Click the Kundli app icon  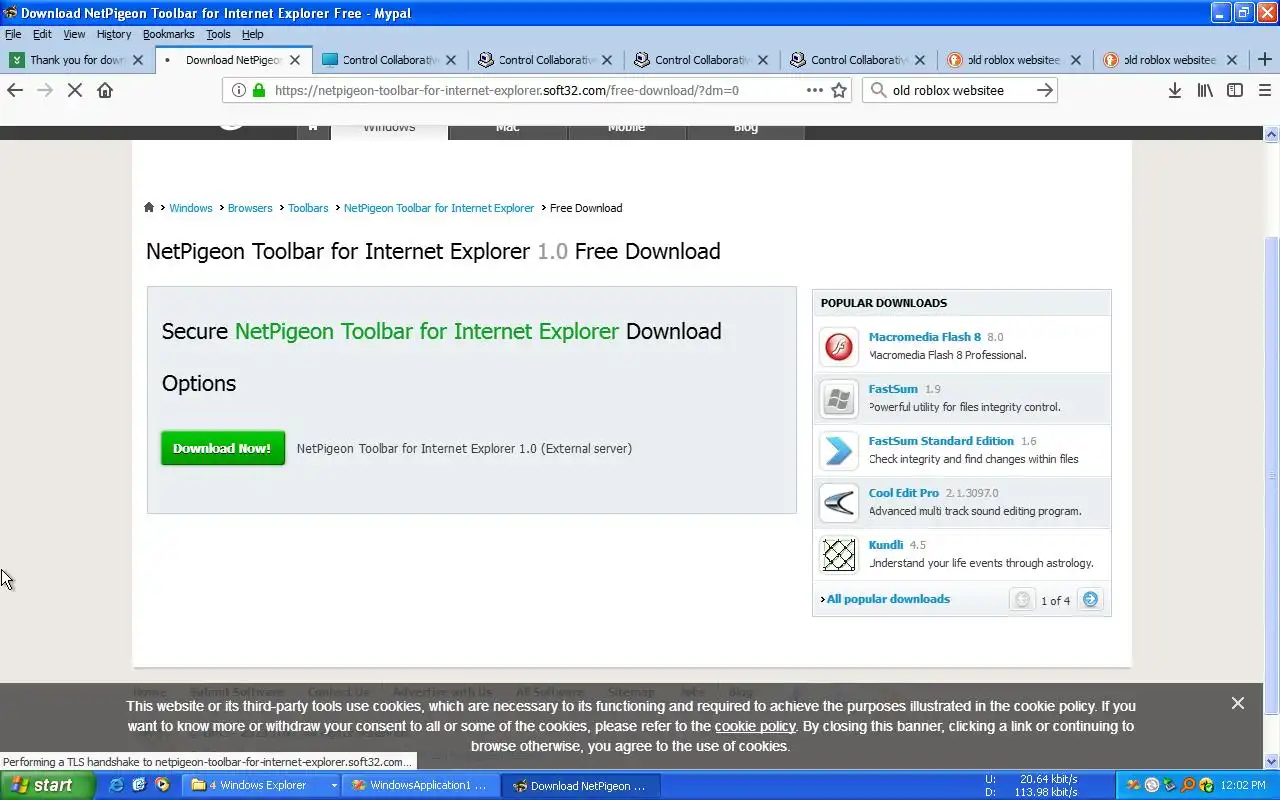pos(838,555)
